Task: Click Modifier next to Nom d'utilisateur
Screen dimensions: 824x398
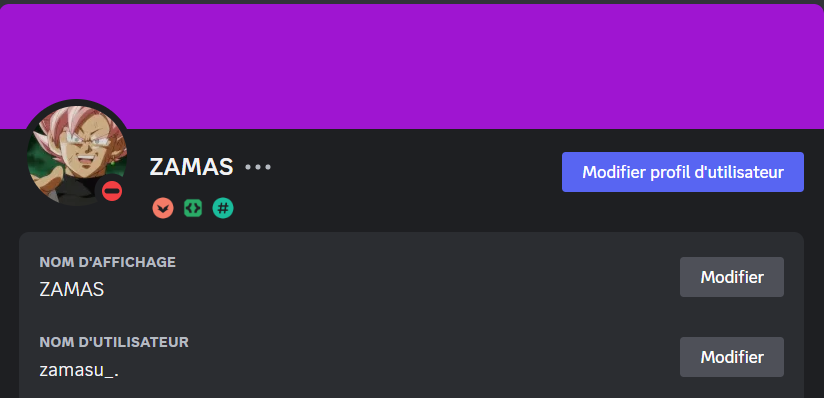Action: [732, 357]
